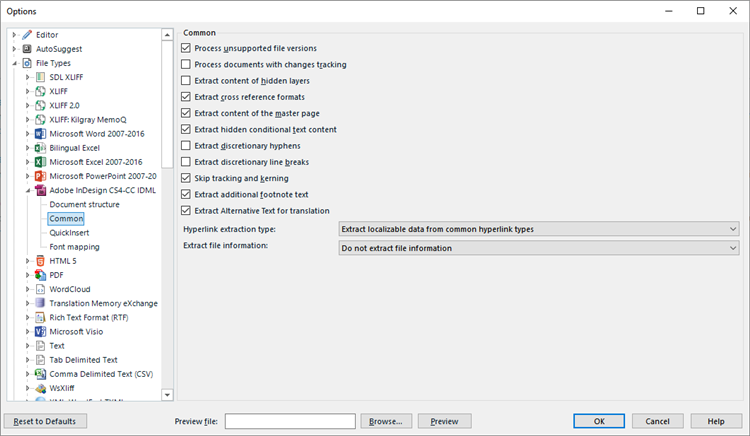The image size is (750, 436).
Task: Expand the Editor tree node
Action: coord(14,35)
